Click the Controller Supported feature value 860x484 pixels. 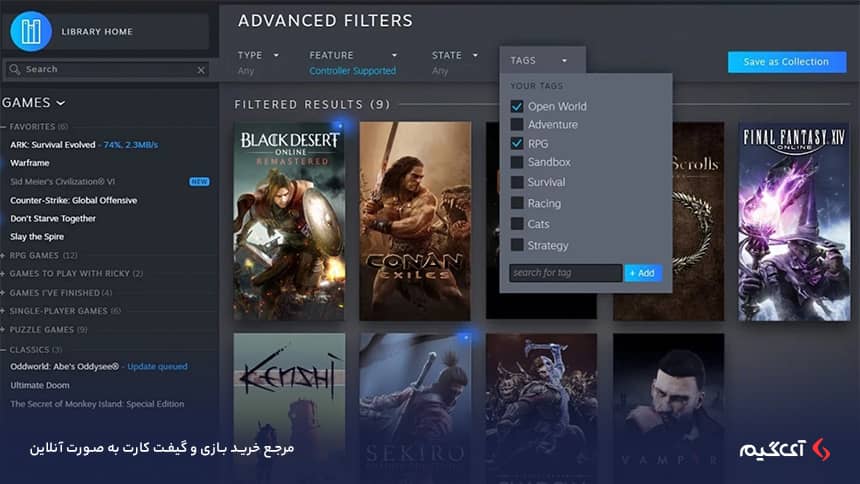point(352,71)
